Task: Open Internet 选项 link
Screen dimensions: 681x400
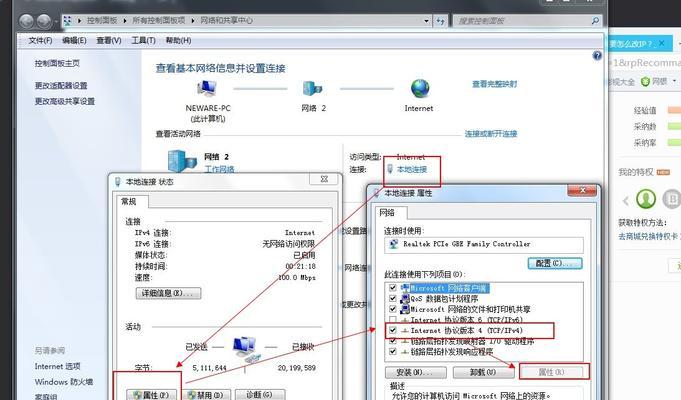Action: (57, 366)
